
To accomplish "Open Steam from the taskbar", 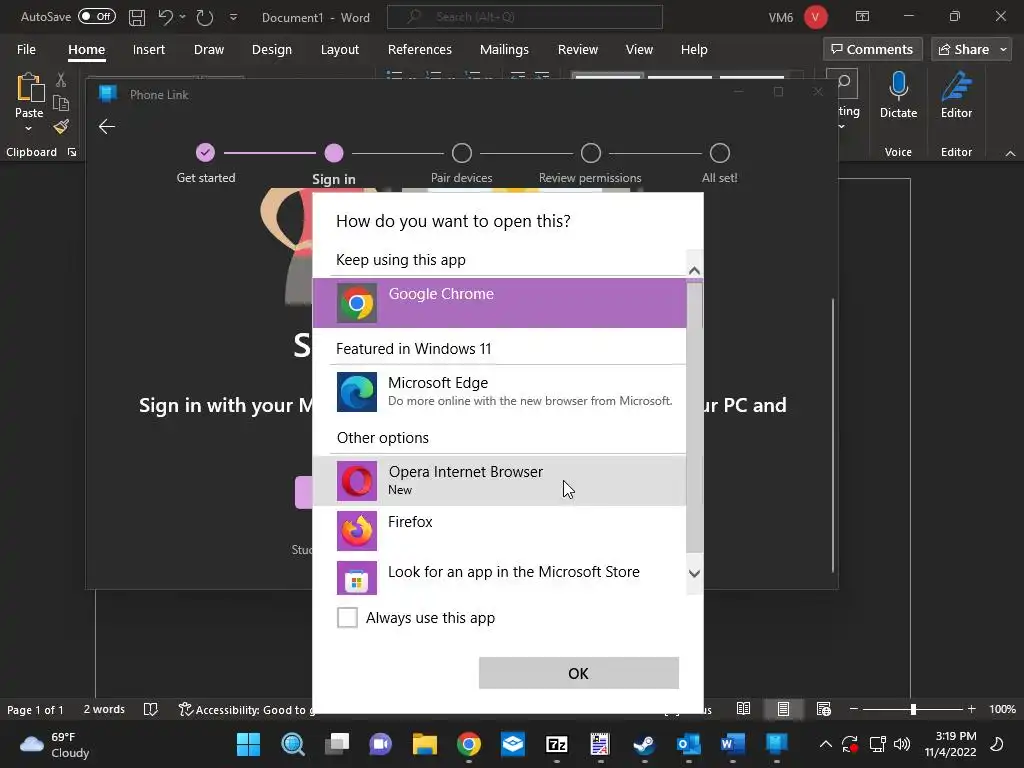I will pyautogui.click(x=645, y=744).
